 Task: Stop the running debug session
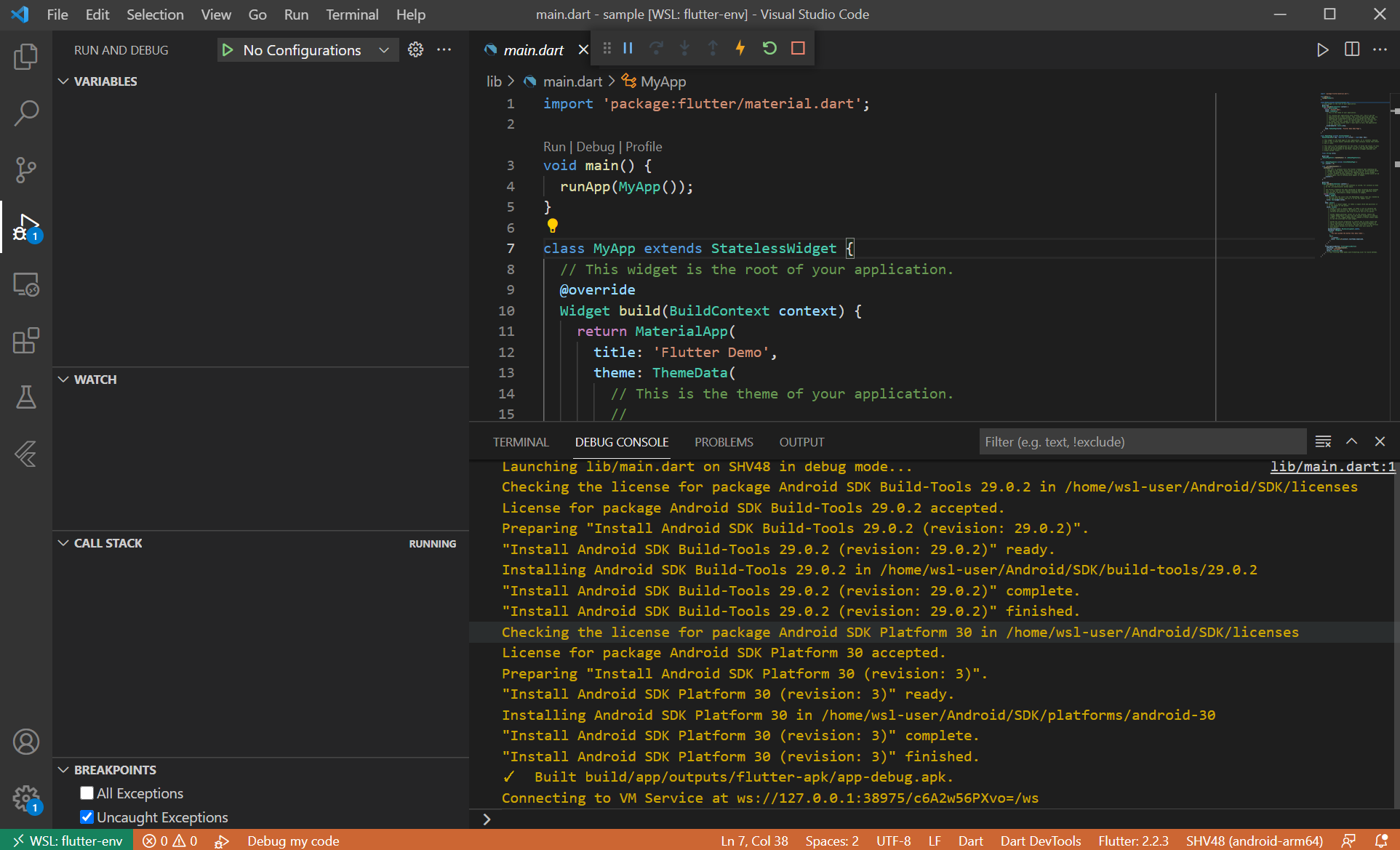click(798, 48)
